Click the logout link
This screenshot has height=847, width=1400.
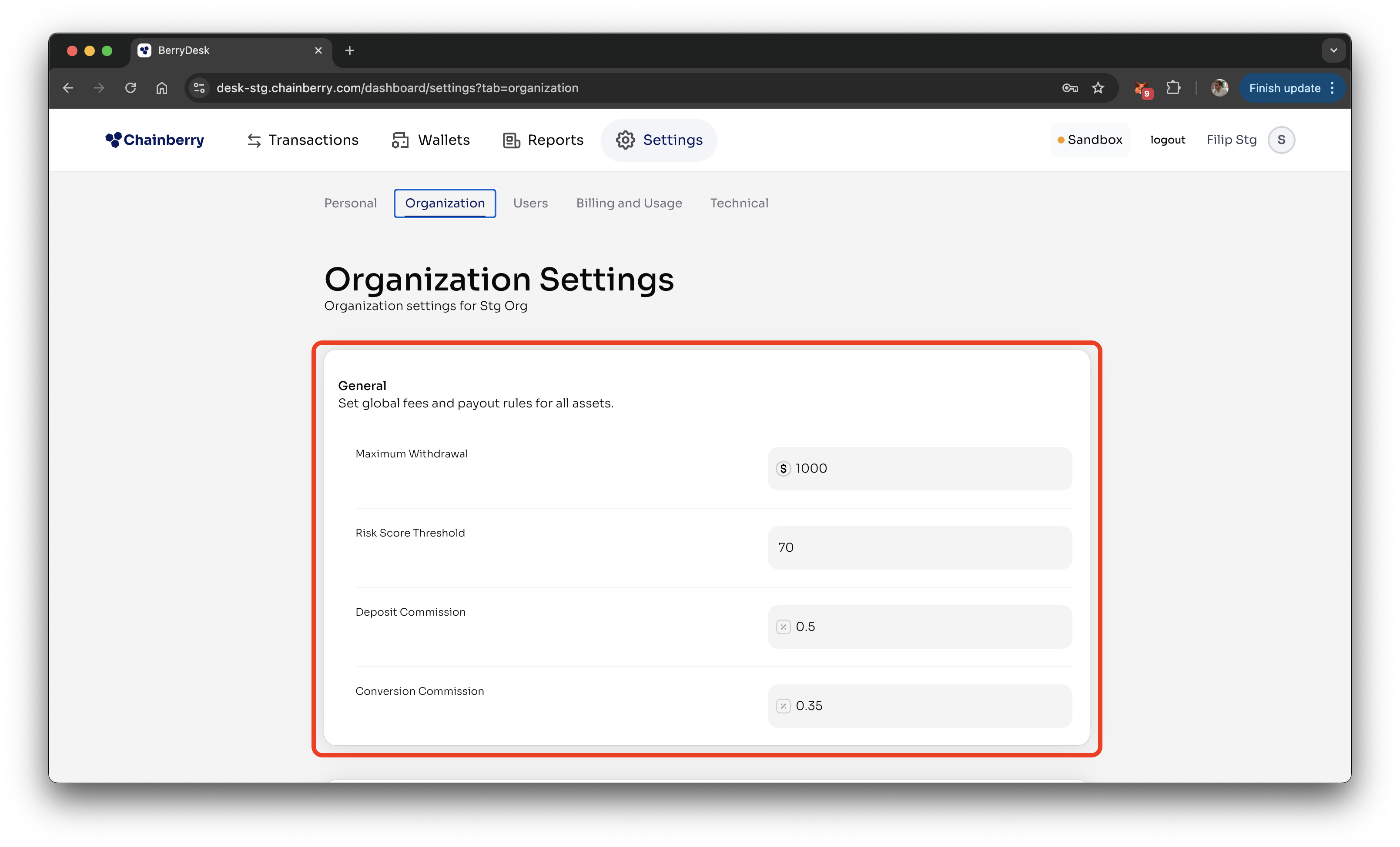pos(1167,140)
